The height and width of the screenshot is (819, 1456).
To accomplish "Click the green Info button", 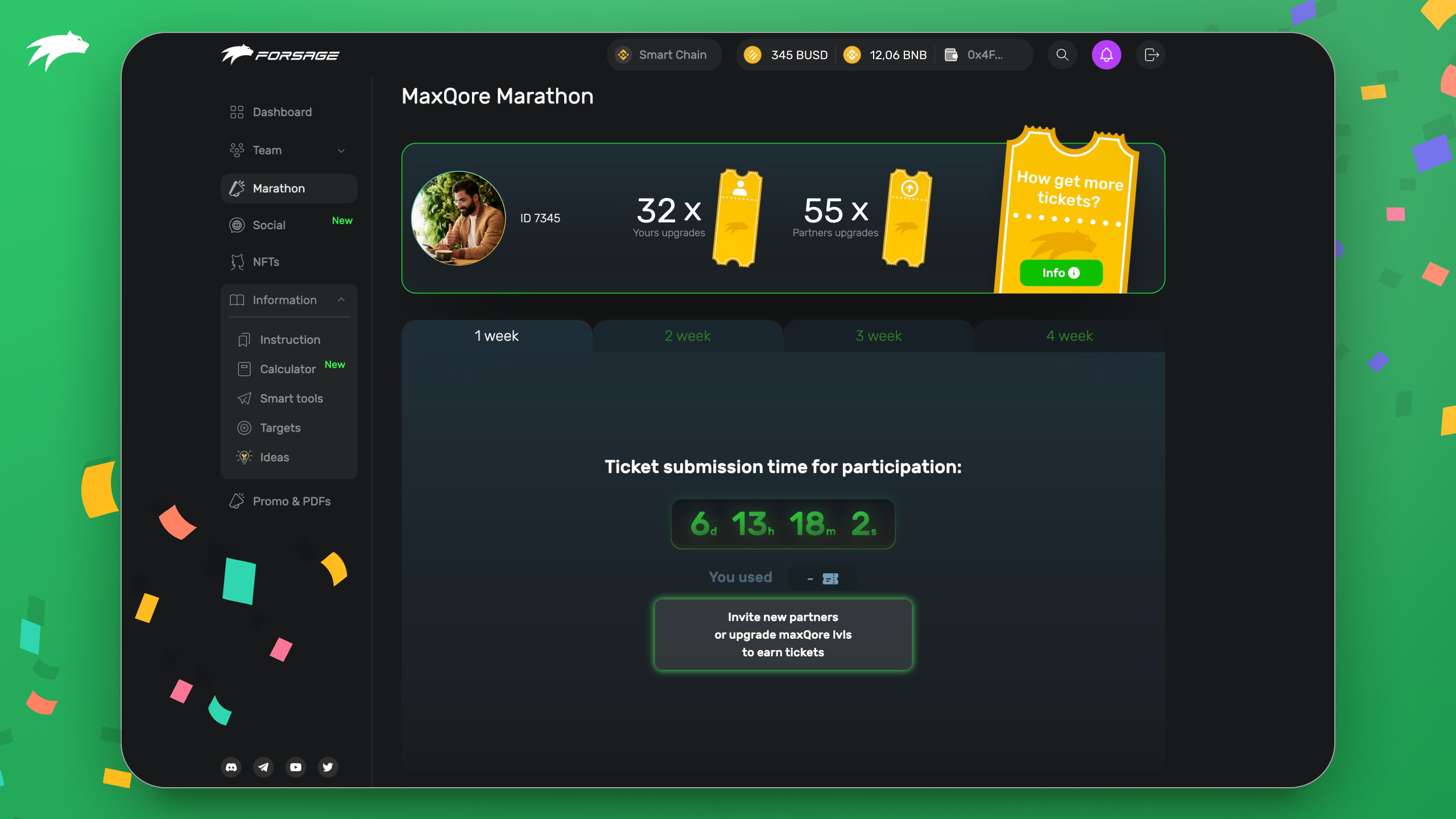I will [1061, 273].
